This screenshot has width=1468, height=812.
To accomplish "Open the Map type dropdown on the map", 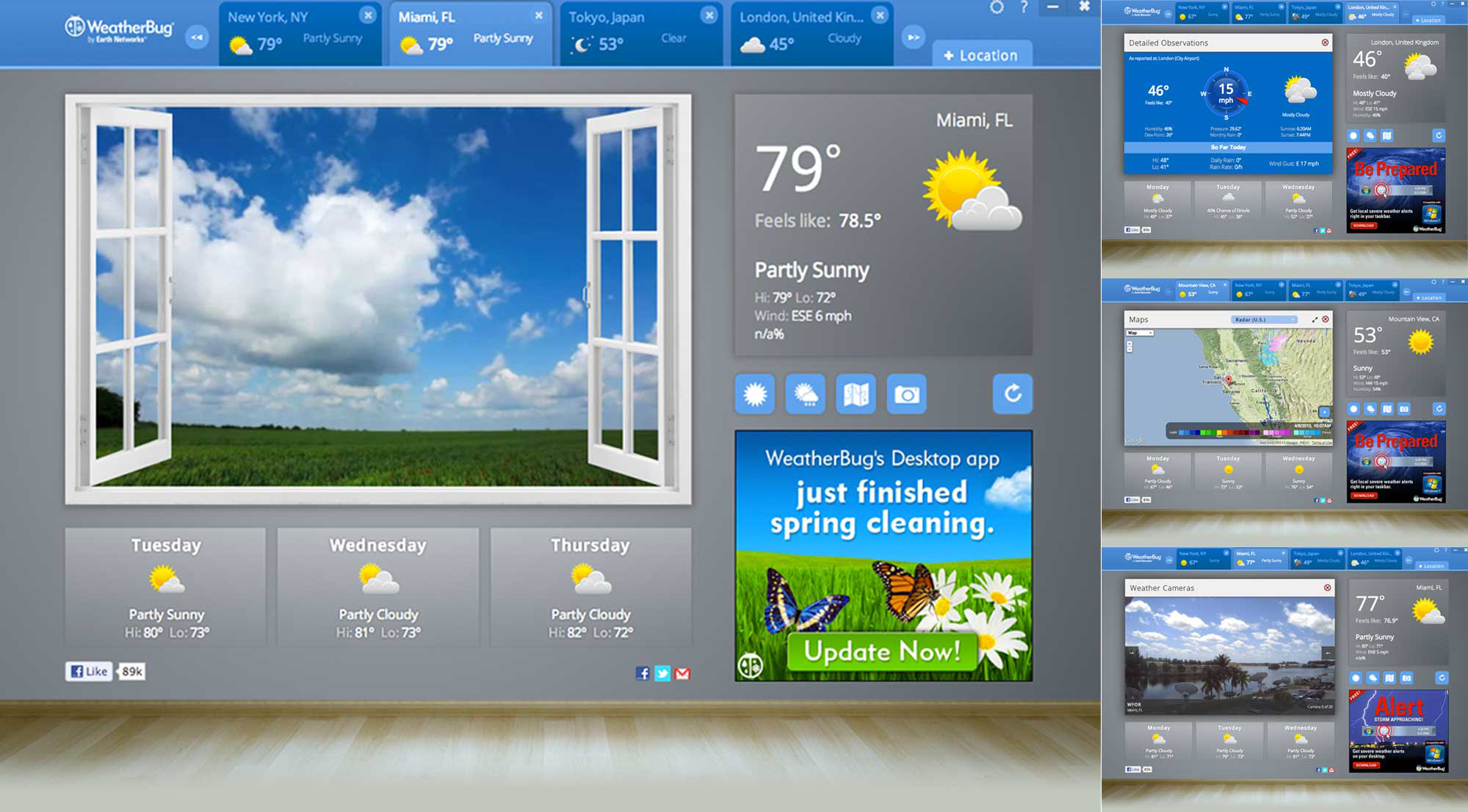I will [1140, 333].
